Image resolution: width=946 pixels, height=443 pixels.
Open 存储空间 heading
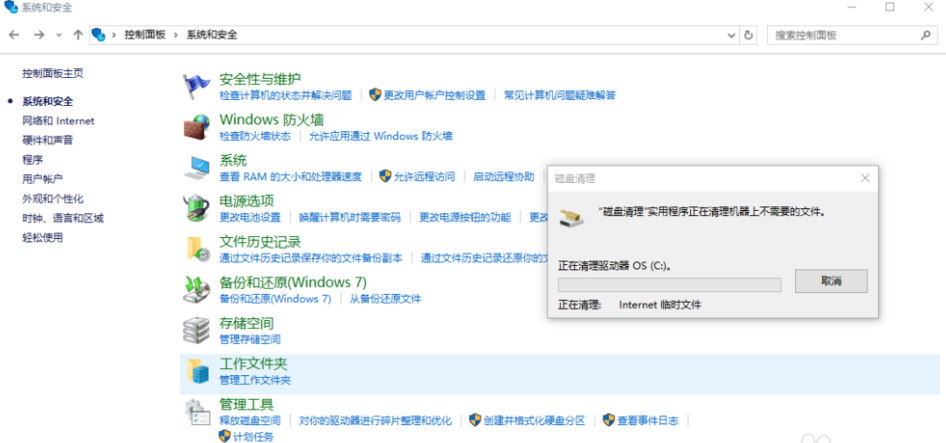(x=247, y=323)
